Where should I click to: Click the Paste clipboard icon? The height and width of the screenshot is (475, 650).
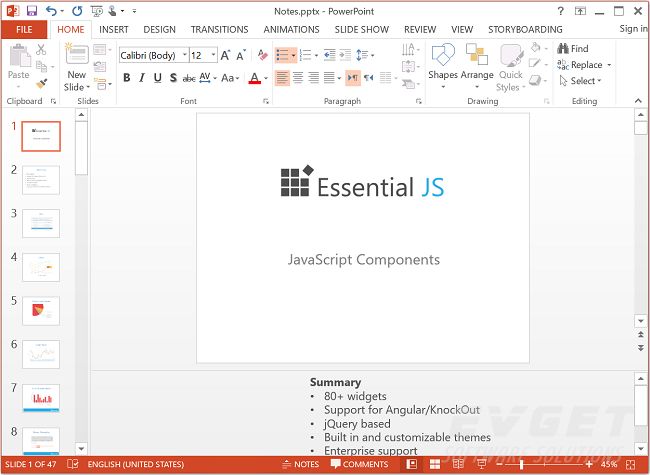(x=19, y=56)
